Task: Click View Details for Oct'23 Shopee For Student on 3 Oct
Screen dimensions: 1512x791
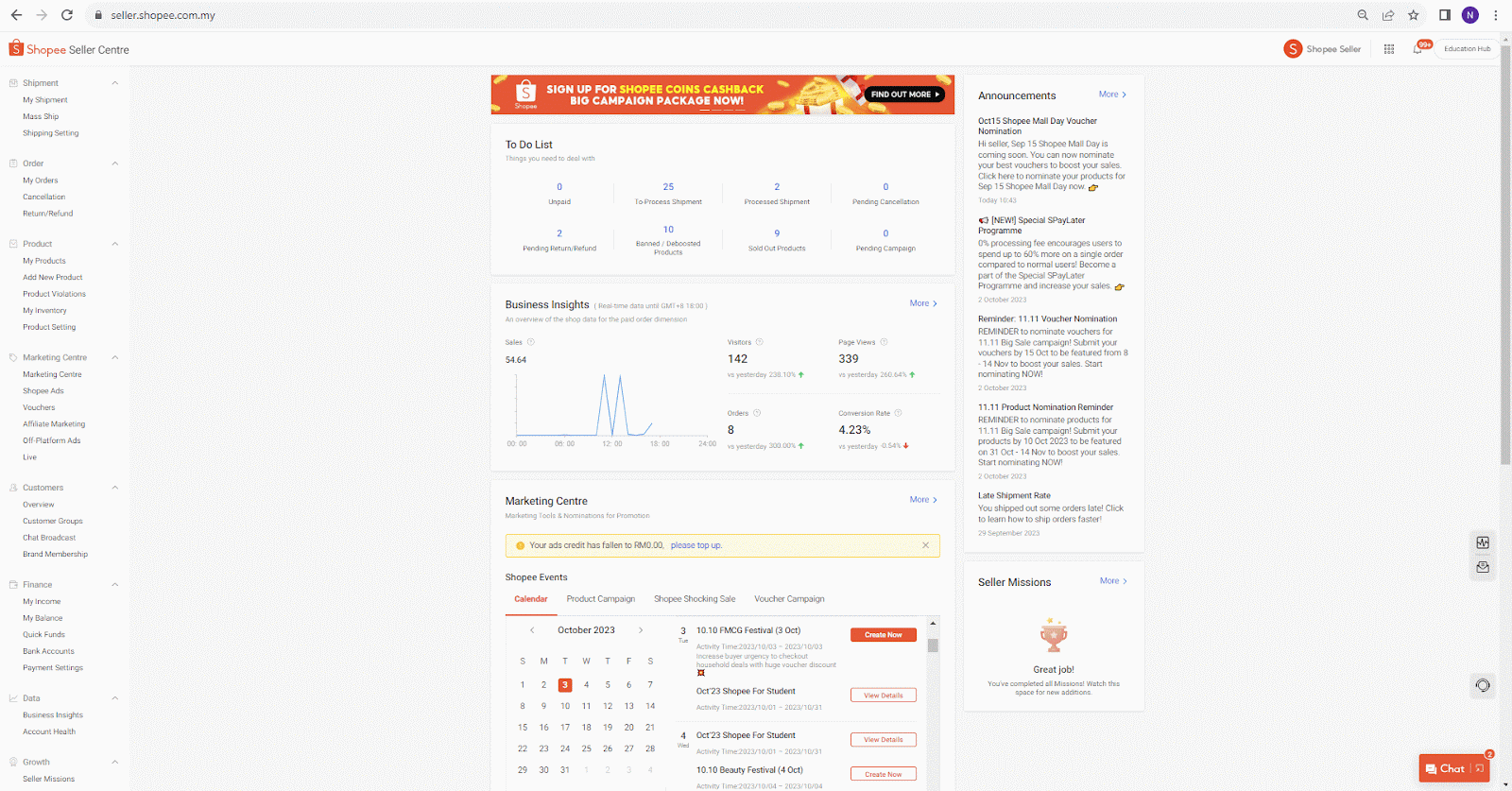Action: 884,696
